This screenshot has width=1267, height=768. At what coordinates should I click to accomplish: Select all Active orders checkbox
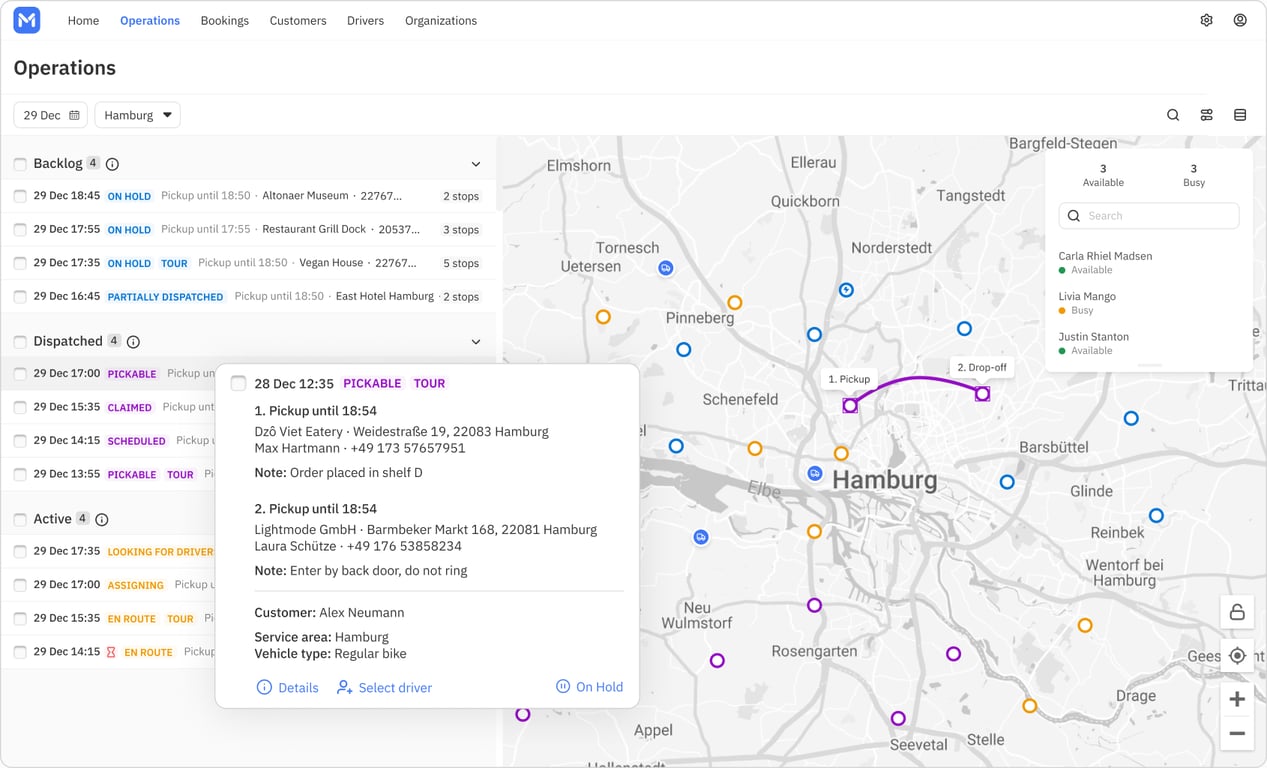[20, 519]
